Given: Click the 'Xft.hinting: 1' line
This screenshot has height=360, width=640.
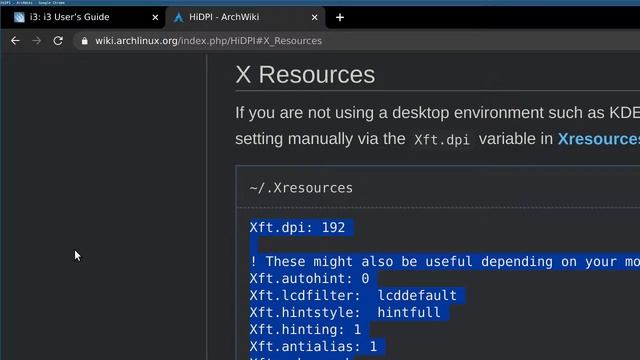Looking at the screenshot, I should pyautogui.click(x=305, y=330).
